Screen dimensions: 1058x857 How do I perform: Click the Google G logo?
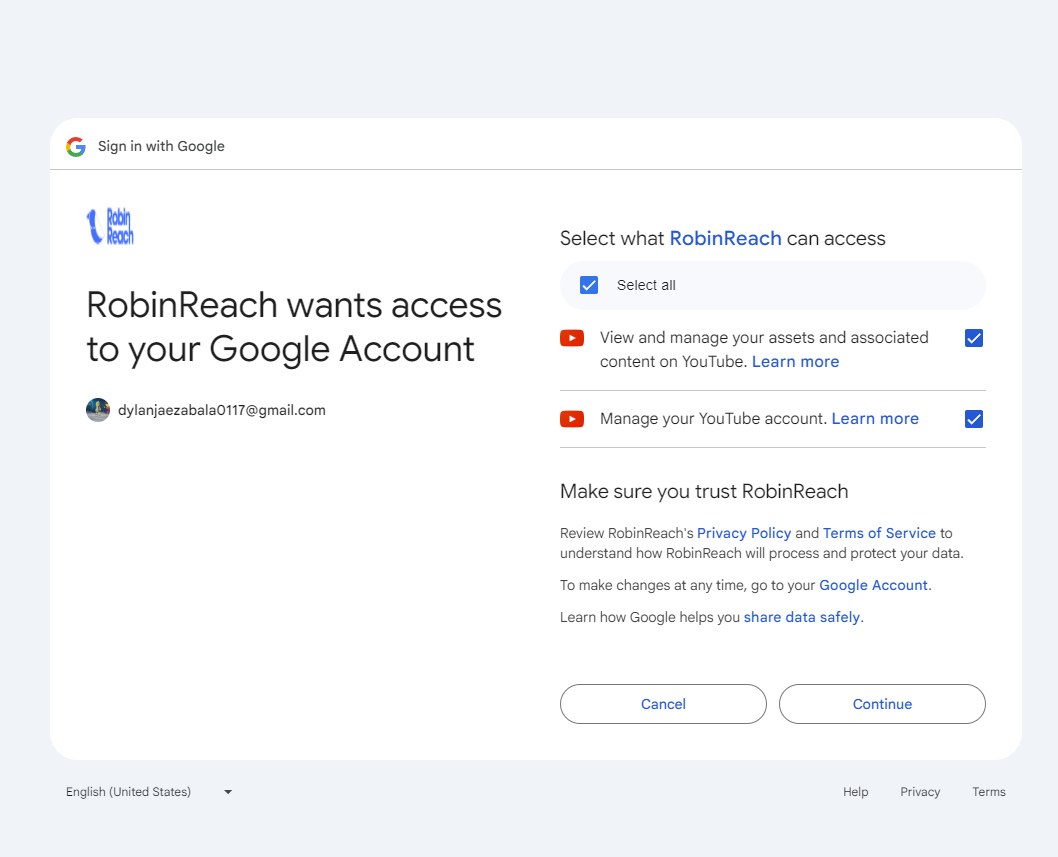[76, 146]
